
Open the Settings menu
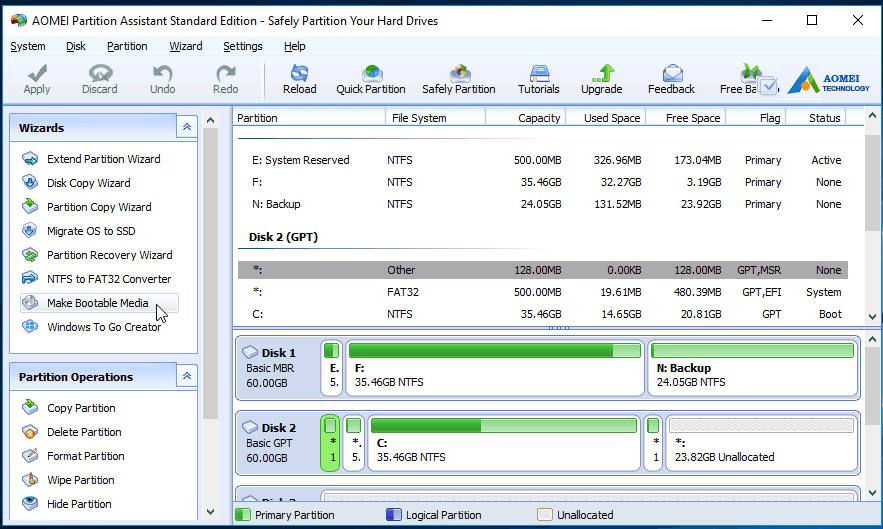243,46
